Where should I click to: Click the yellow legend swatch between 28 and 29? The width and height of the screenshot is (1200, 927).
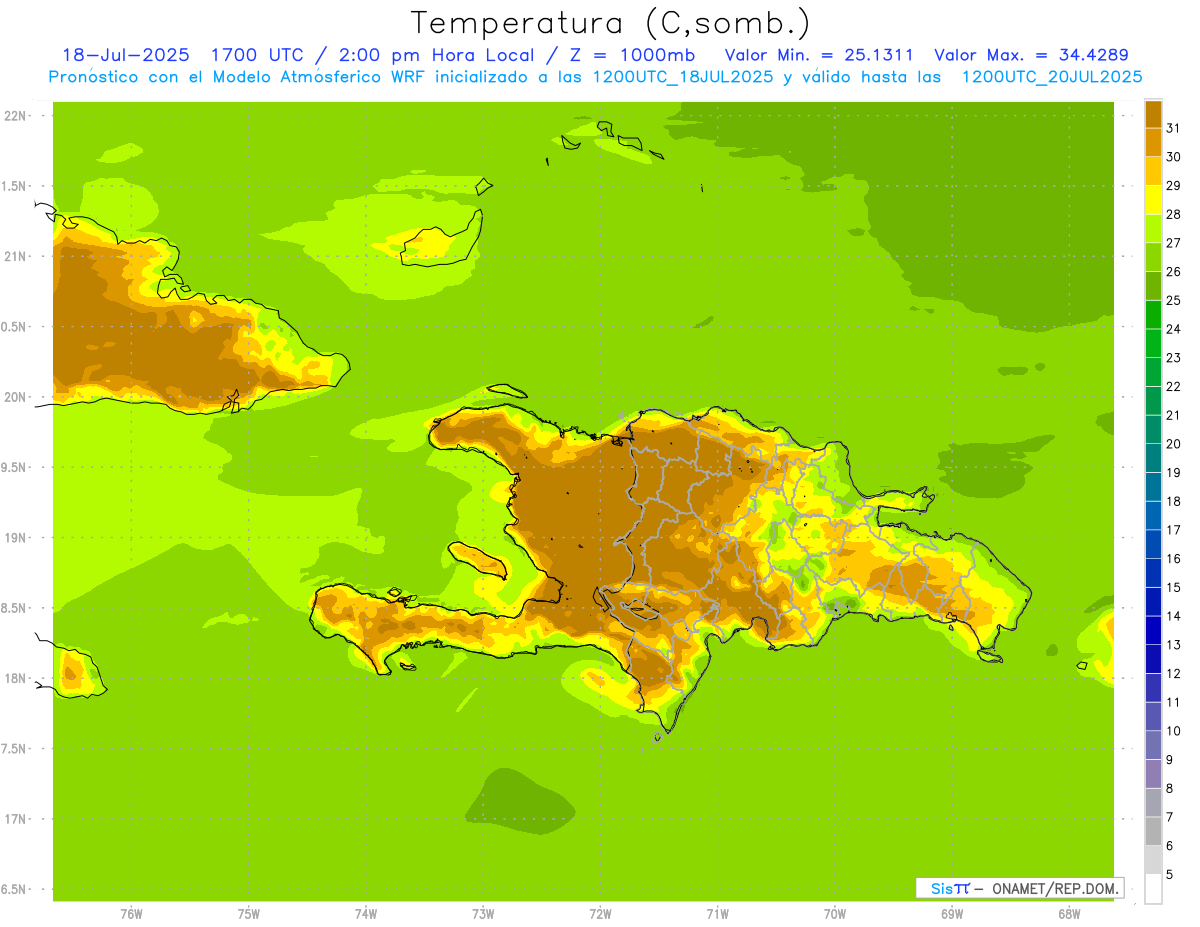pos(1153,199)
